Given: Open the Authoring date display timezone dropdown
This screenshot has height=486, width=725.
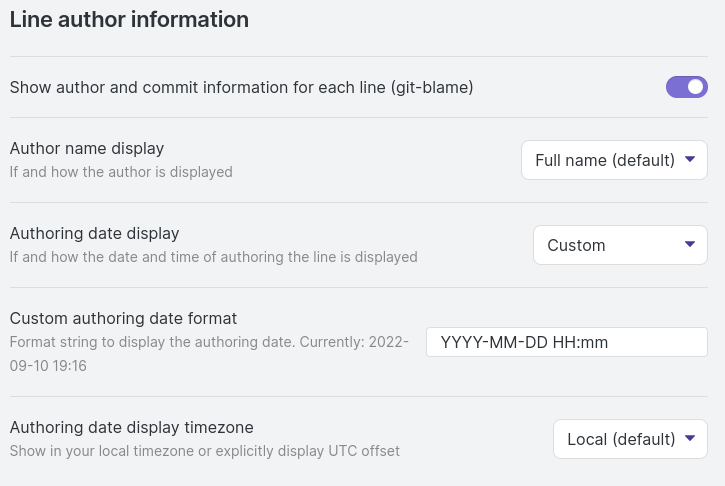Looking at the screenshot, I should click(629, 439).
